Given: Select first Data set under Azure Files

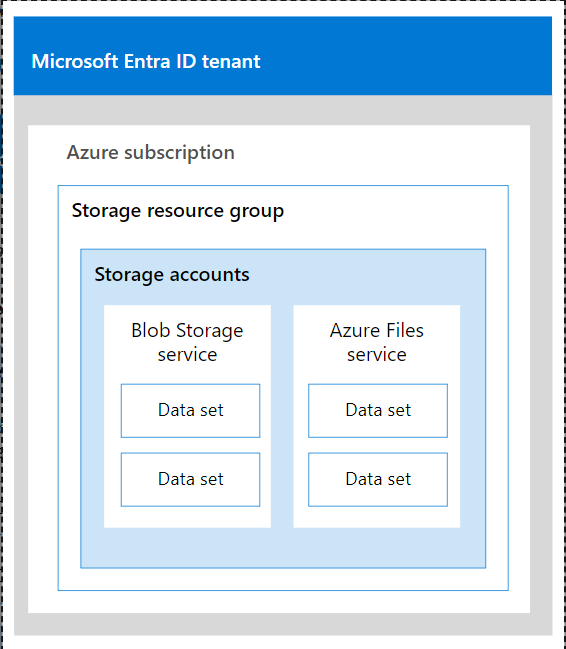Looking at the screenshot, I should pos(378,411).
